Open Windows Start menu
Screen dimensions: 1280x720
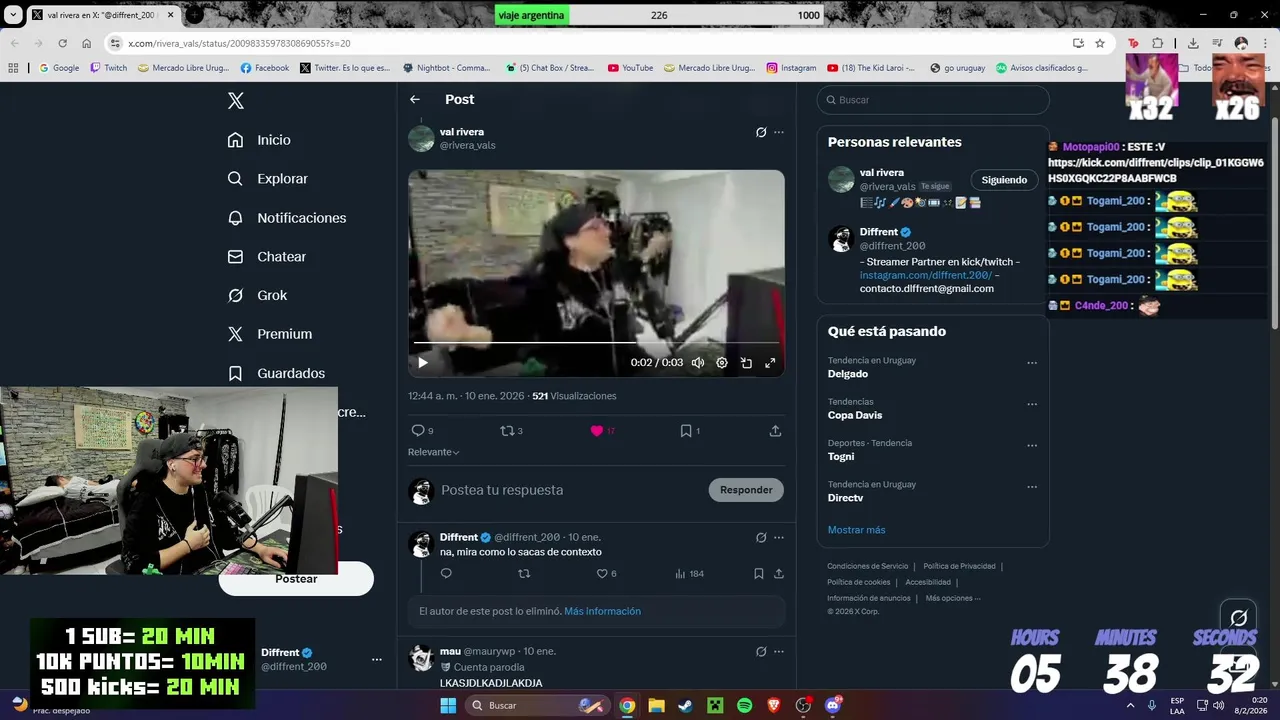447,705
